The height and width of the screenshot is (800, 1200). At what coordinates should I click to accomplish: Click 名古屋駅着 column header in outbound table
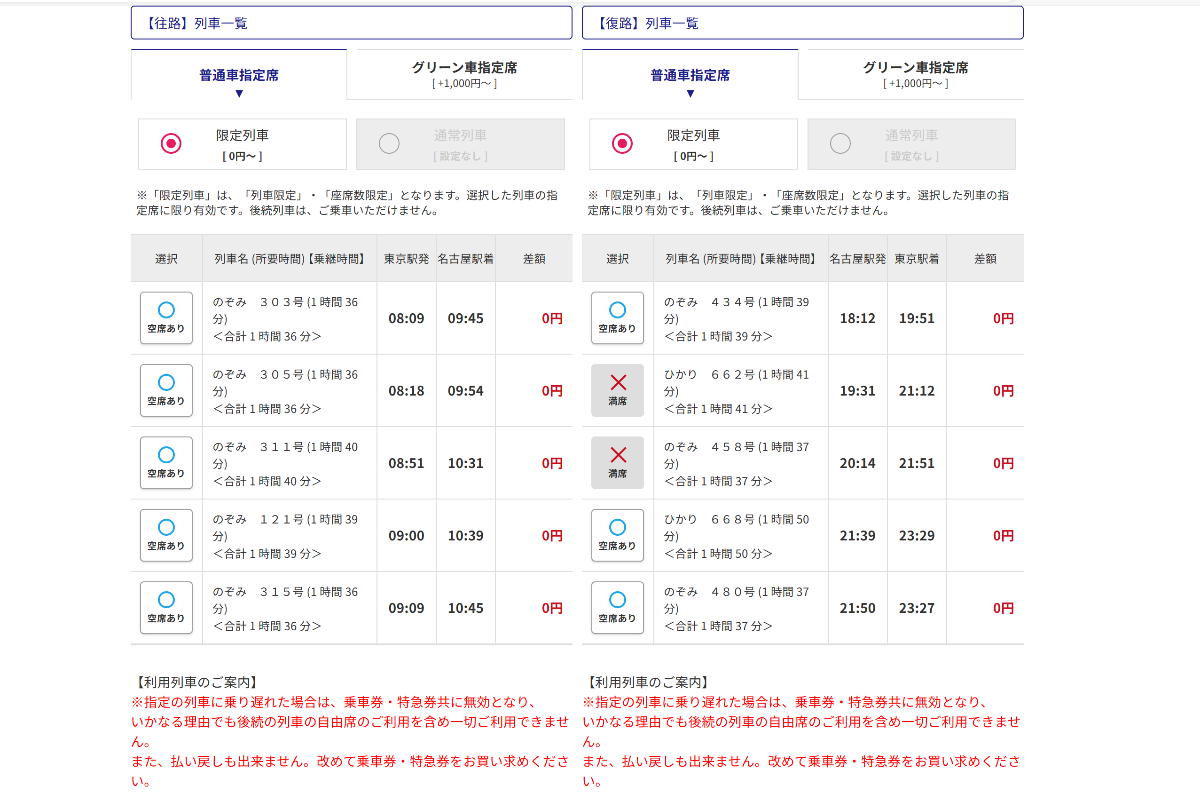tap(466, 258)
